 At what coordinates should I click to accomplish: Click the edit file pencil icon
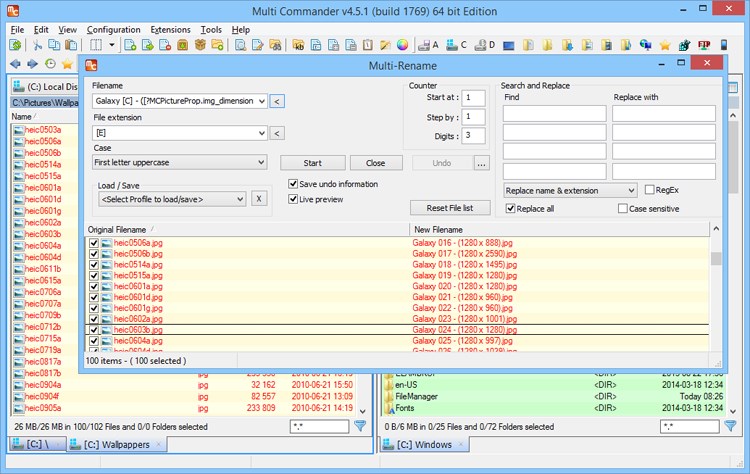257,45
